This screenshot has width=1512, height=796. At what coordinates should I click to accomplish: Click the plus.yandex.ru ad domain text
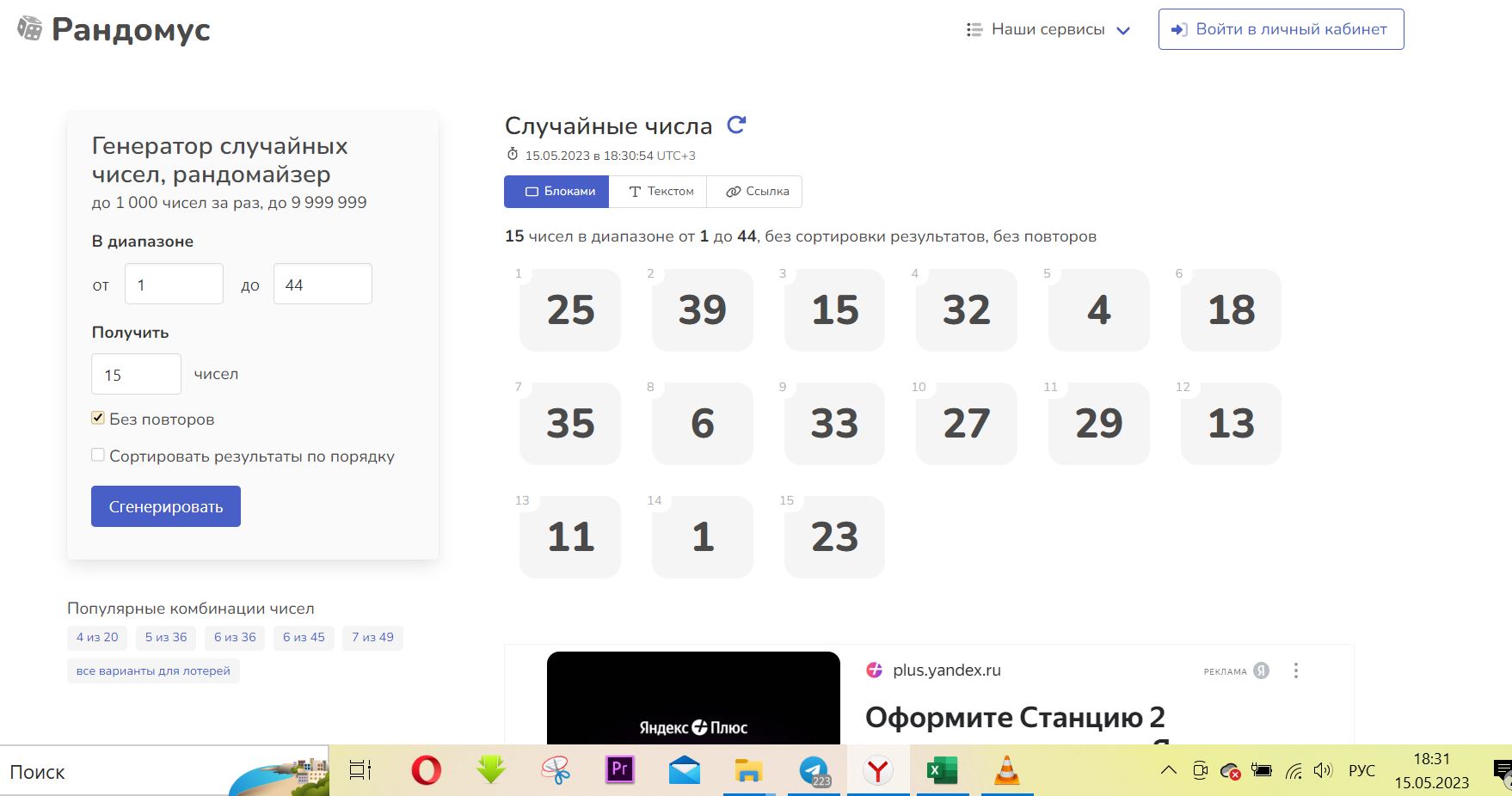click(x=946, y=670)
